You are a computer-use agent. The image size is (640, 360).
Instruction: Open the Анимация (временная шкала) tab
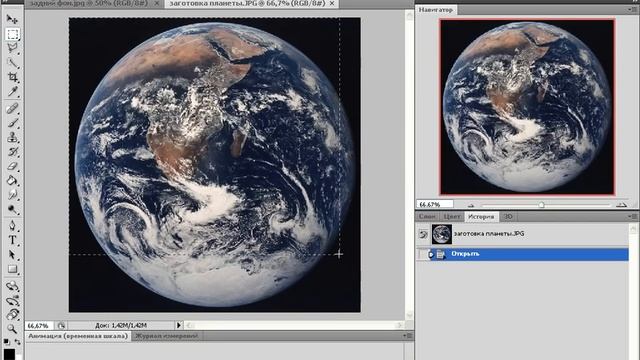78,336
